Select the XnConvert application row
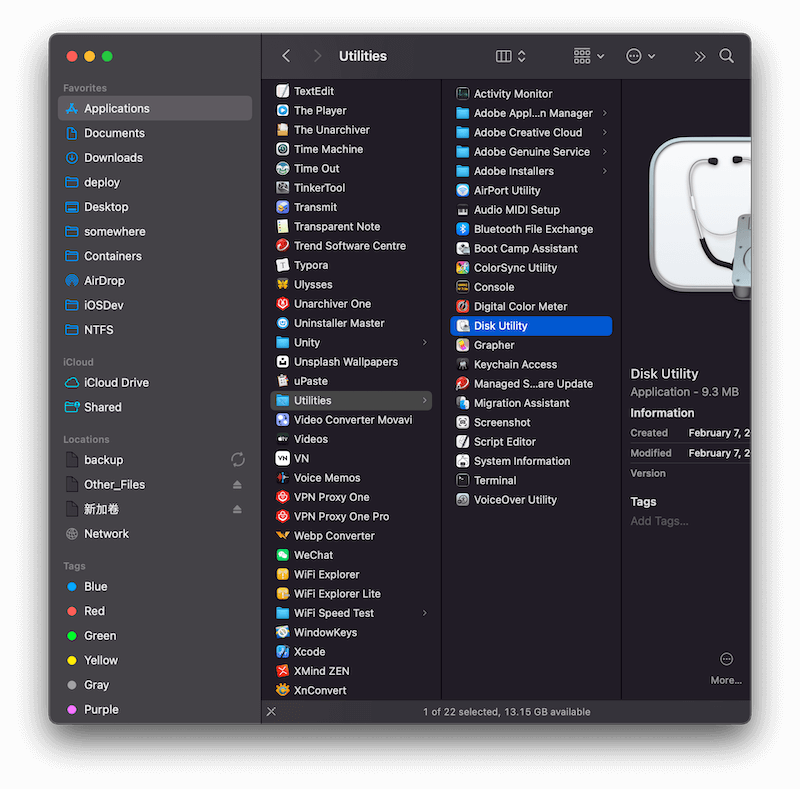Screen dimensions: 800x789 point(351,691)
